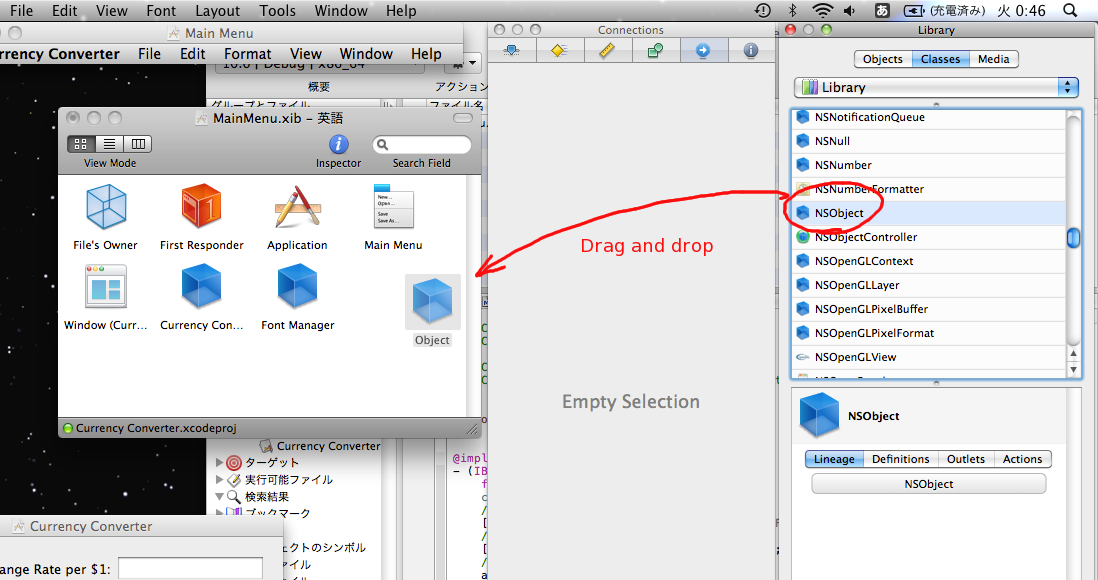Open the Tools menu
Viewport: 1098px width, 580px height.
(x=277, y=11)
